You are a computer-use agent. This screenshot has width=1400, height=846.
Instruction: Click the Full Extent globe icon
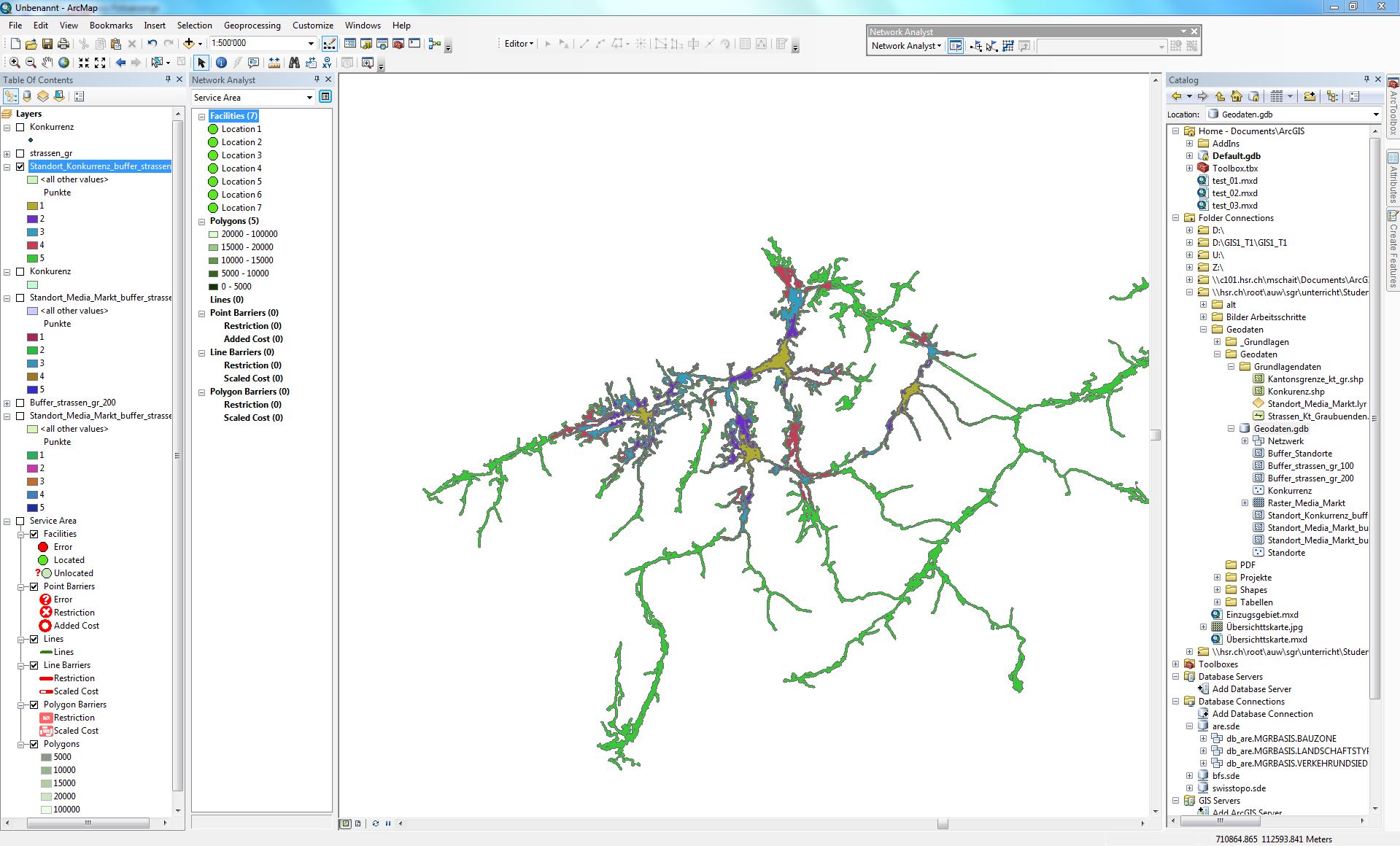click(x=64, y=63)
